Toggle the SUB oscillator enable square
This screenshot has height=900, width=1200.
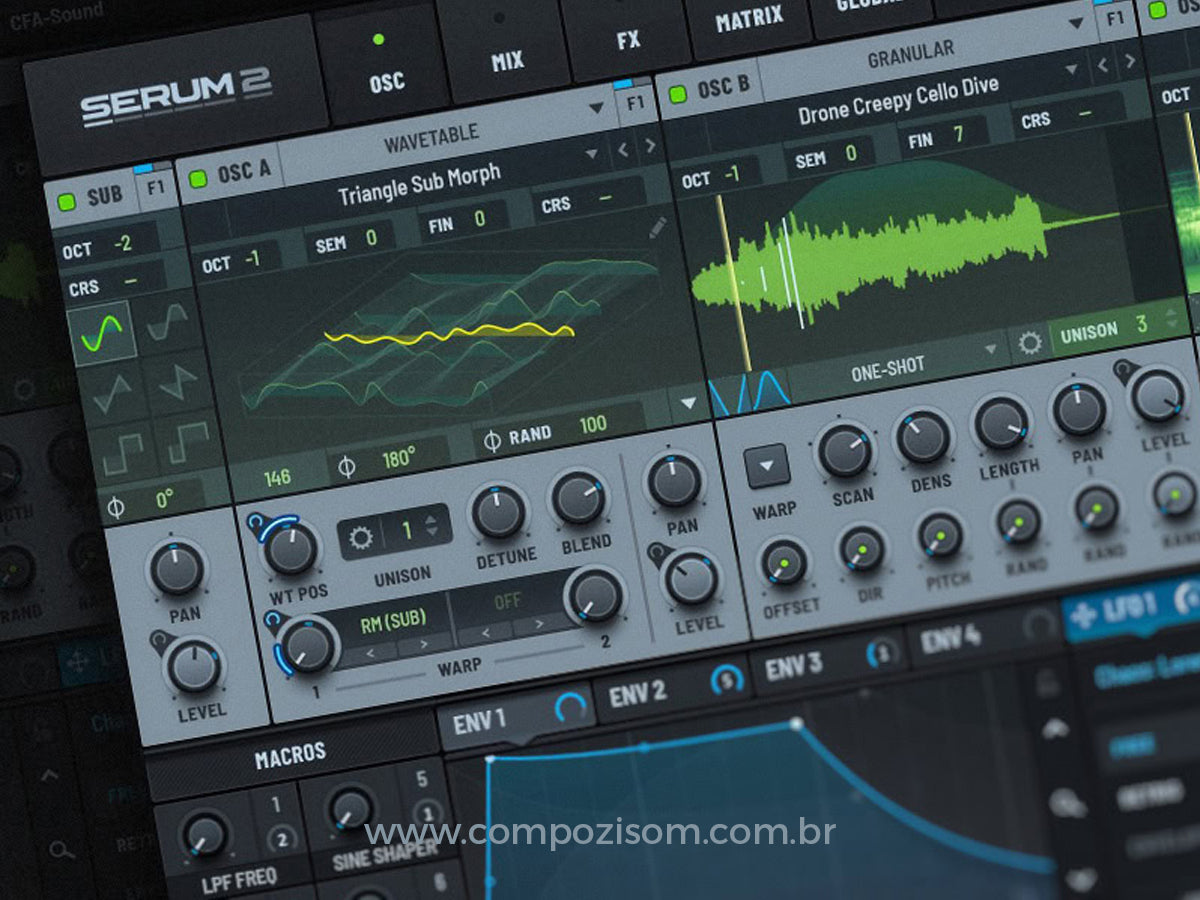click(68, 201)
